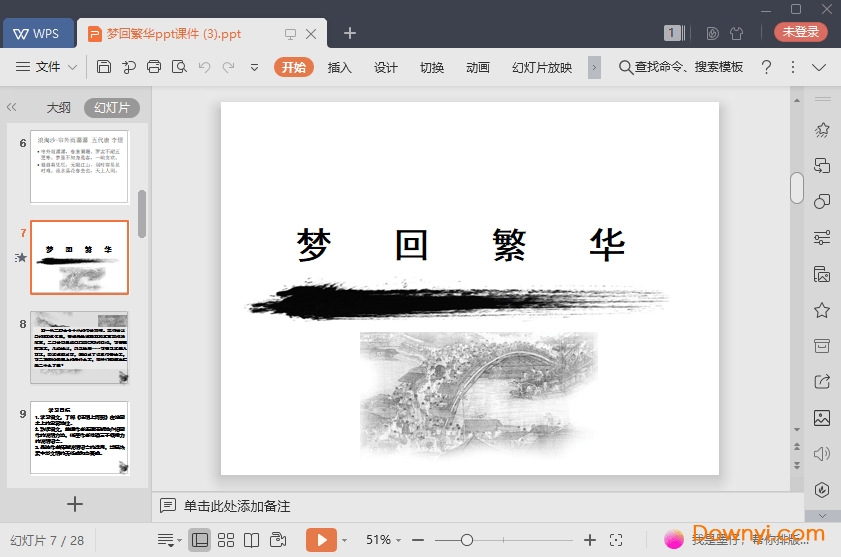Open the shapes icon in right sidebar
841x557 pixels.
[x=822, y=201]
